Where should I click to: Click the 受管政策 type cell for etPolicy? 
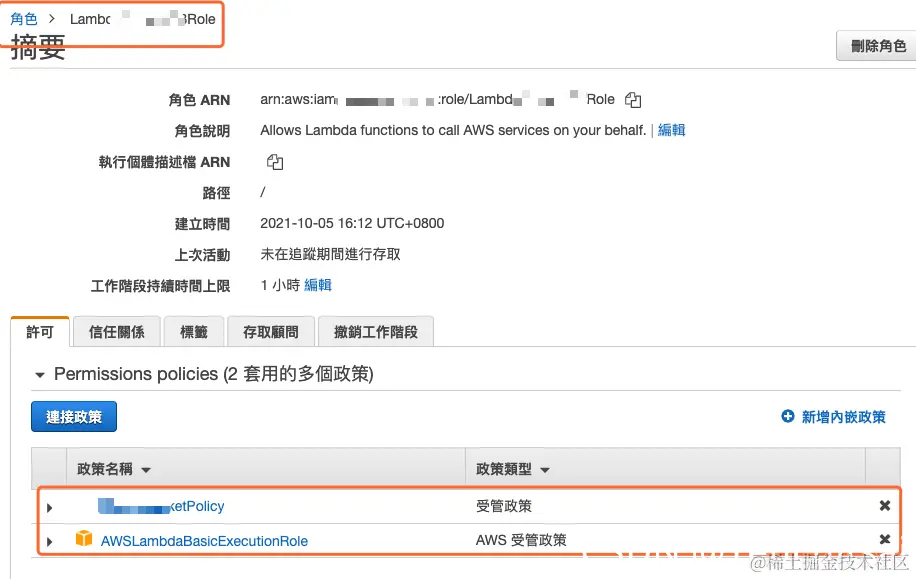coord(504,506)
